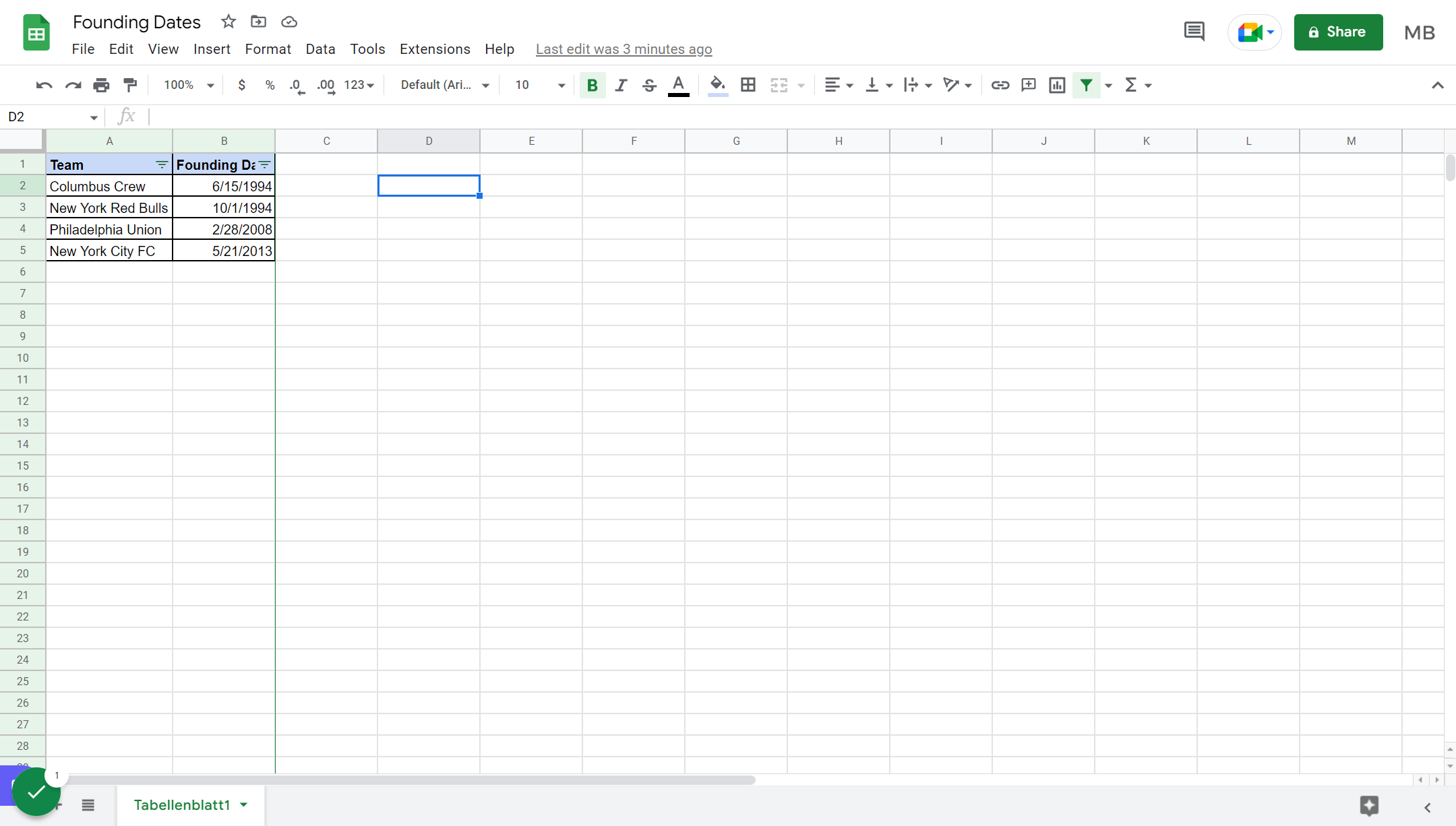Screen dimensions: 1456x826
Task: Open the MB account profile
Action: 1419,32
